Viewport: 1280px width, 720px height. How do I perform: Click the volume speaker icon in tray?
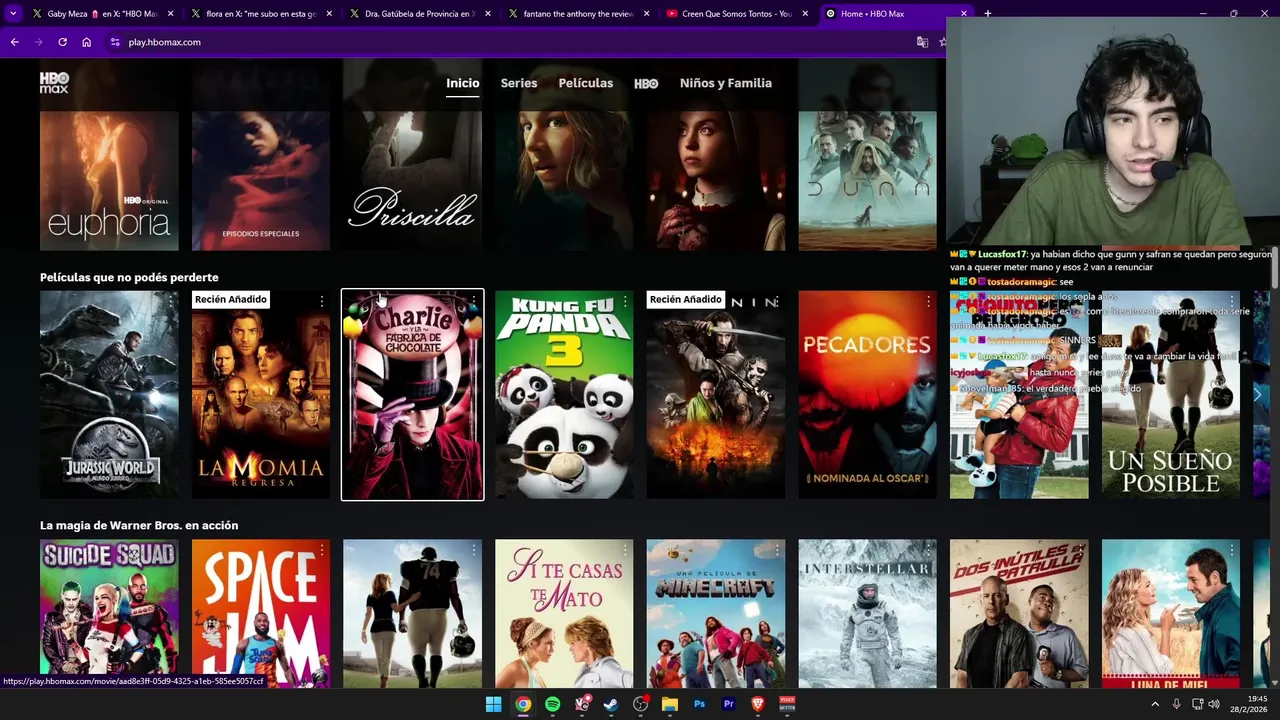pyautogui.click(x=1214, y=704)
